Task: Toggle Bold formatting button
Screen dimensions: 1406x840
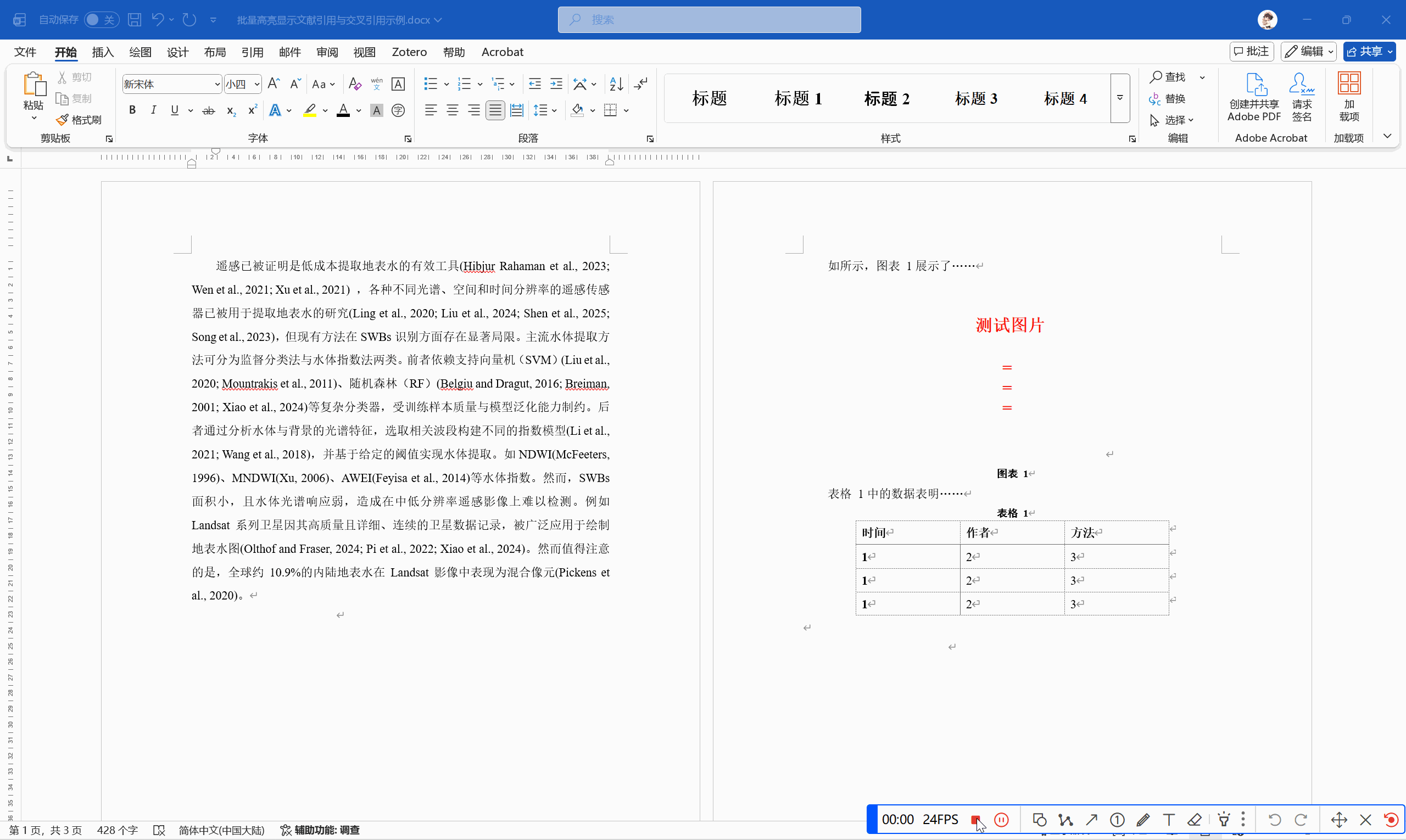Action: (x=132, y=110)
